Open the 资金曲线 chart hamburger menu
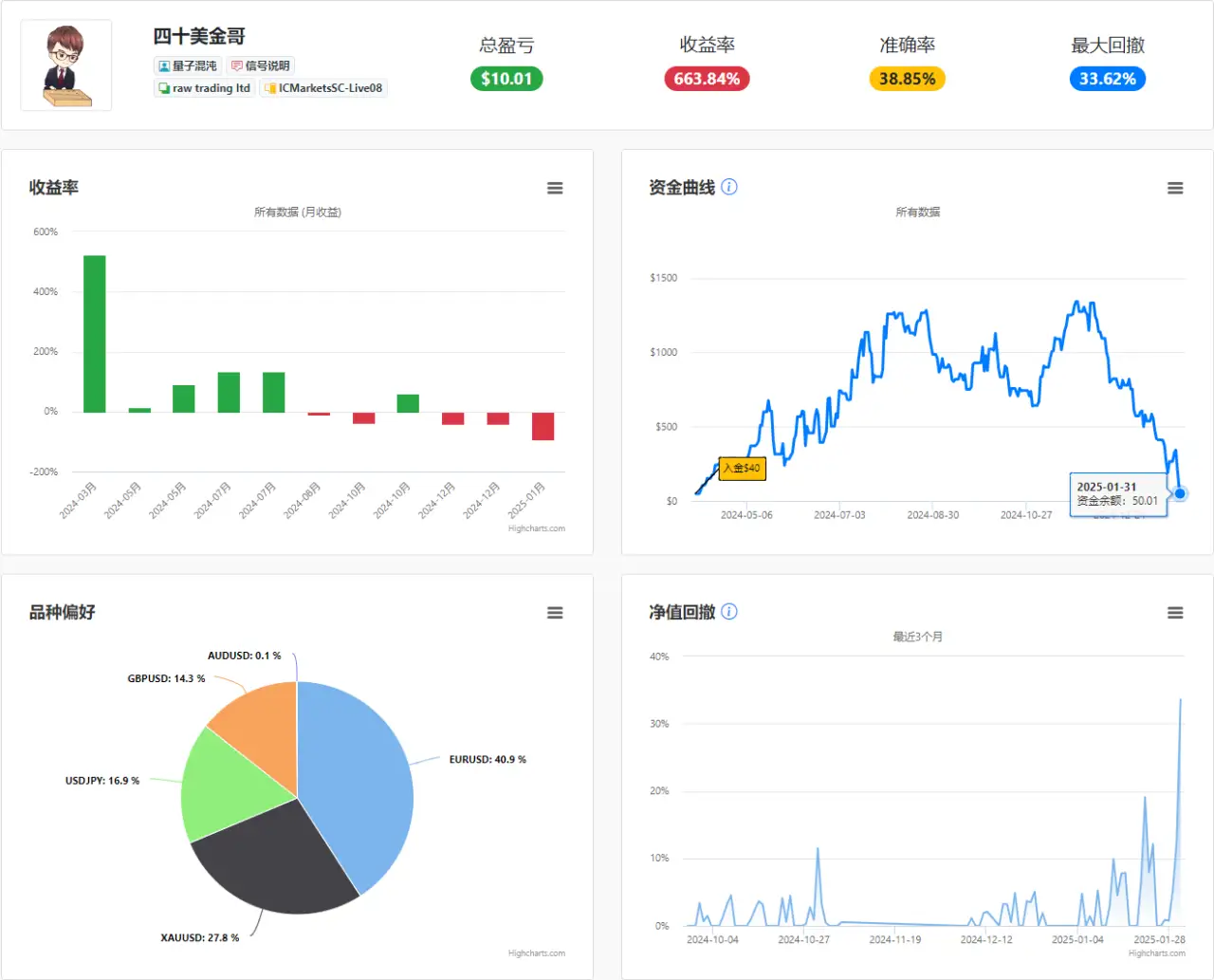Viewport: 1214px width, 980px height. point(1175,189)
